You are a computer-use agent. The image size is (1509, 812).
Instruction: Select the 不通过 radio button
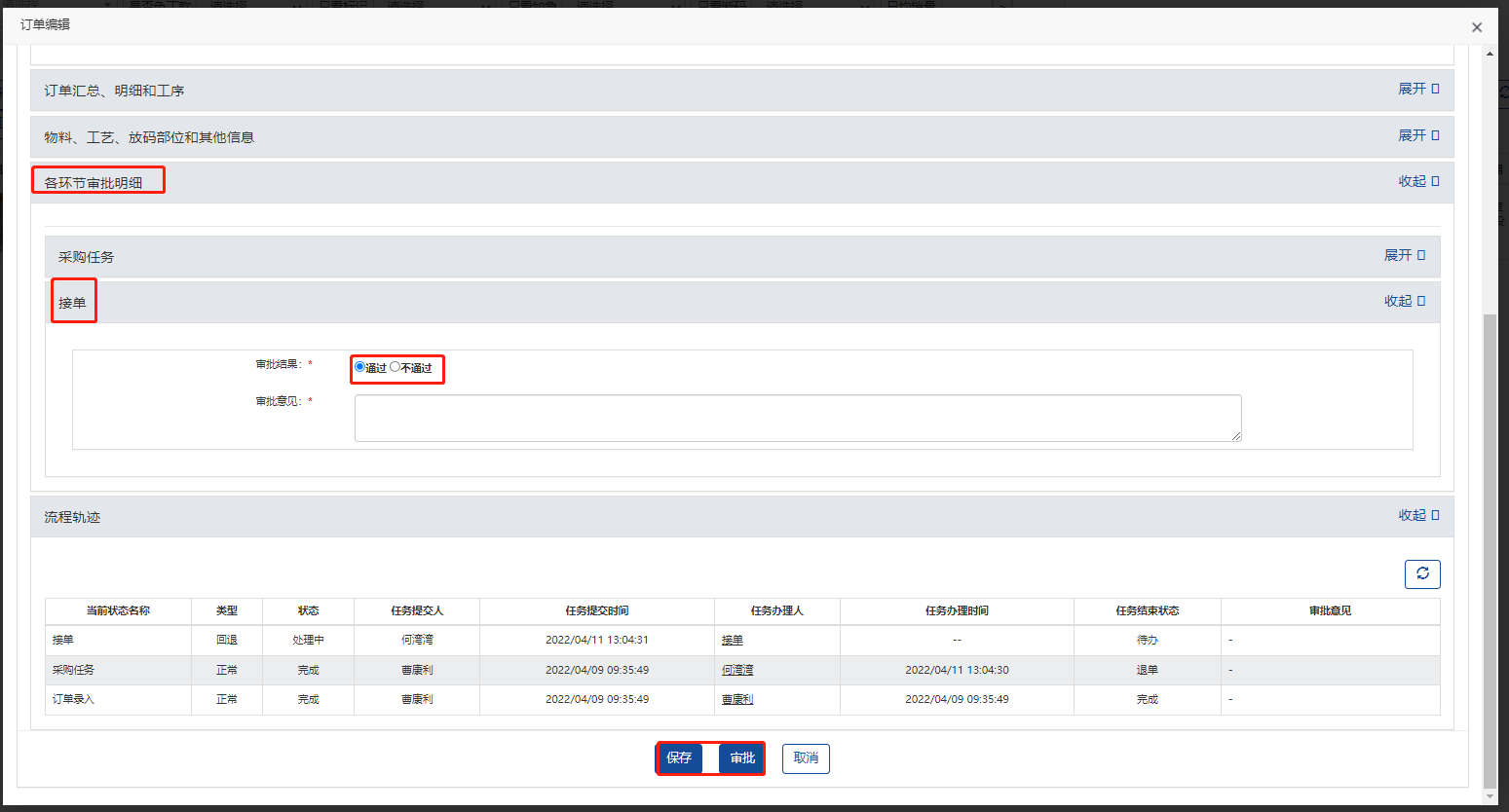point(395,367)
